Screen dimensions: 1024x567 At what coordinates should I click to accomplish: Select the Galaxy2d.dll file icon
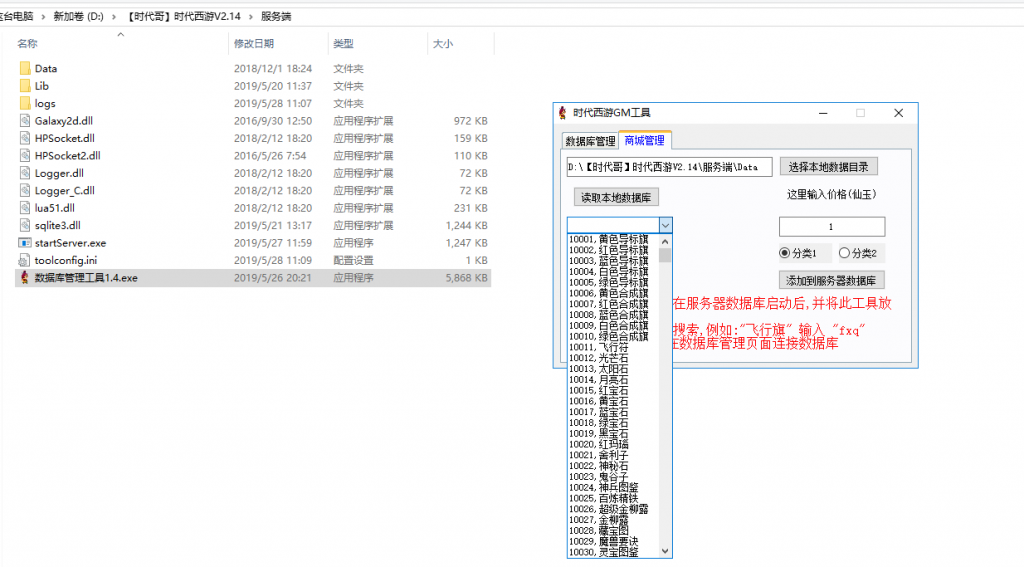(25, 121)
